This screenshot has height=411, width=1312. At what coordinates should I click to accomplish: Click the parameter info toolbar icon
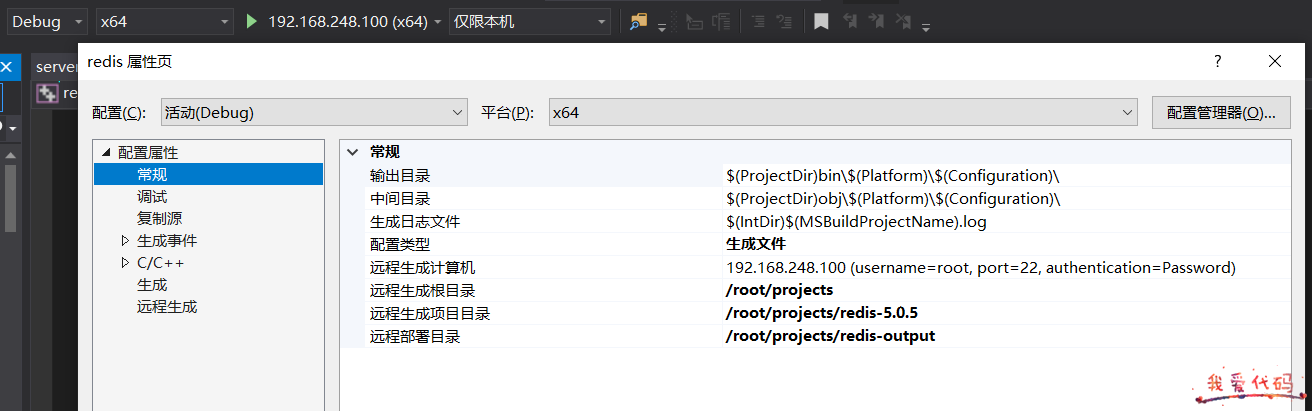coord(721,21)
